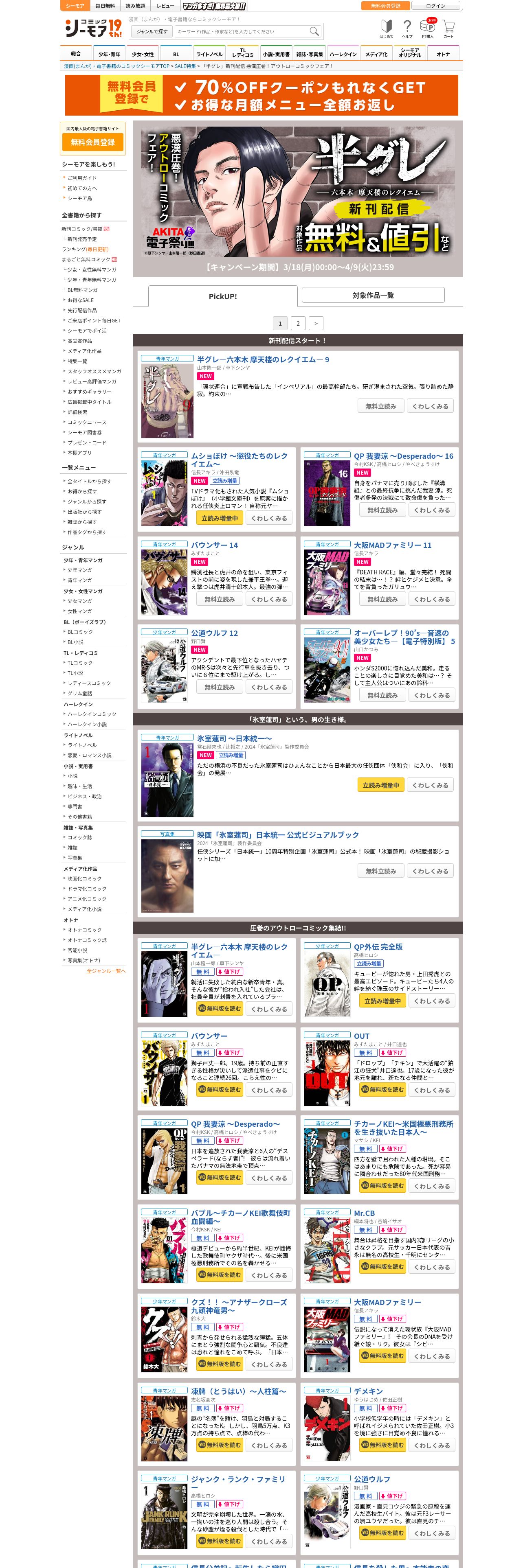Select the 少年・青年 category tab
Viewport: 523px width, 1568px height.
(x=109, y=54)
